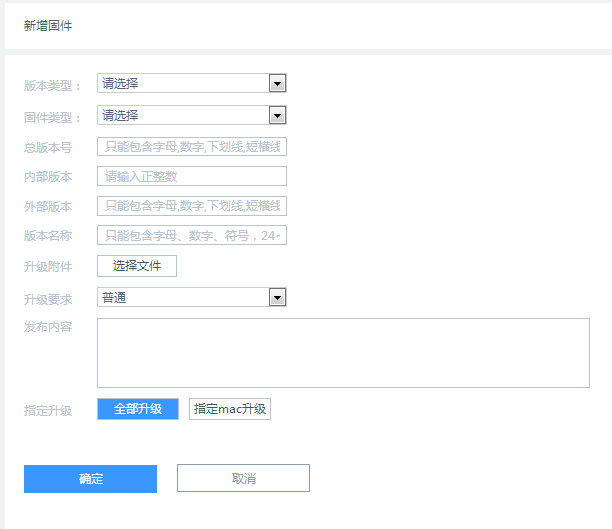Select the 全部升级 option
612x529 pixels.
(138, 409)
